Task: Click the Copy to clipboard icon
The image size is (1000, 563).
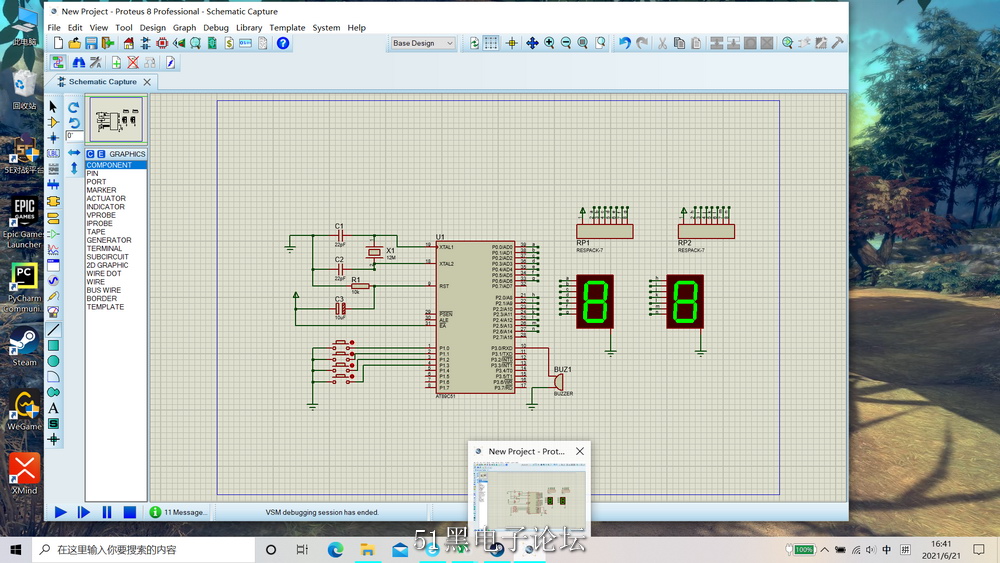Action: 679,43
